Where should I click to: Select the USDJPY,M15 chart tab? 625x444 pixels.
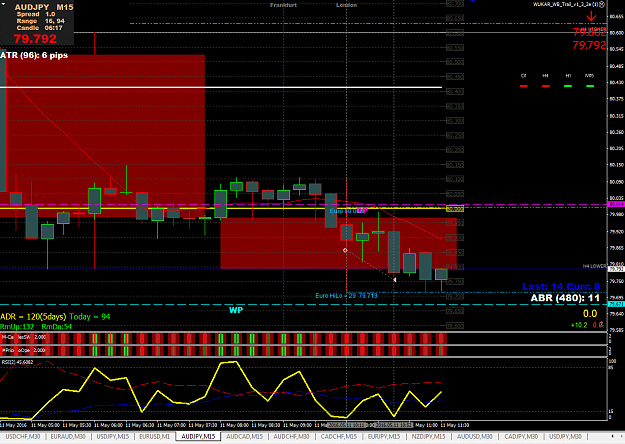pos(112,436)
